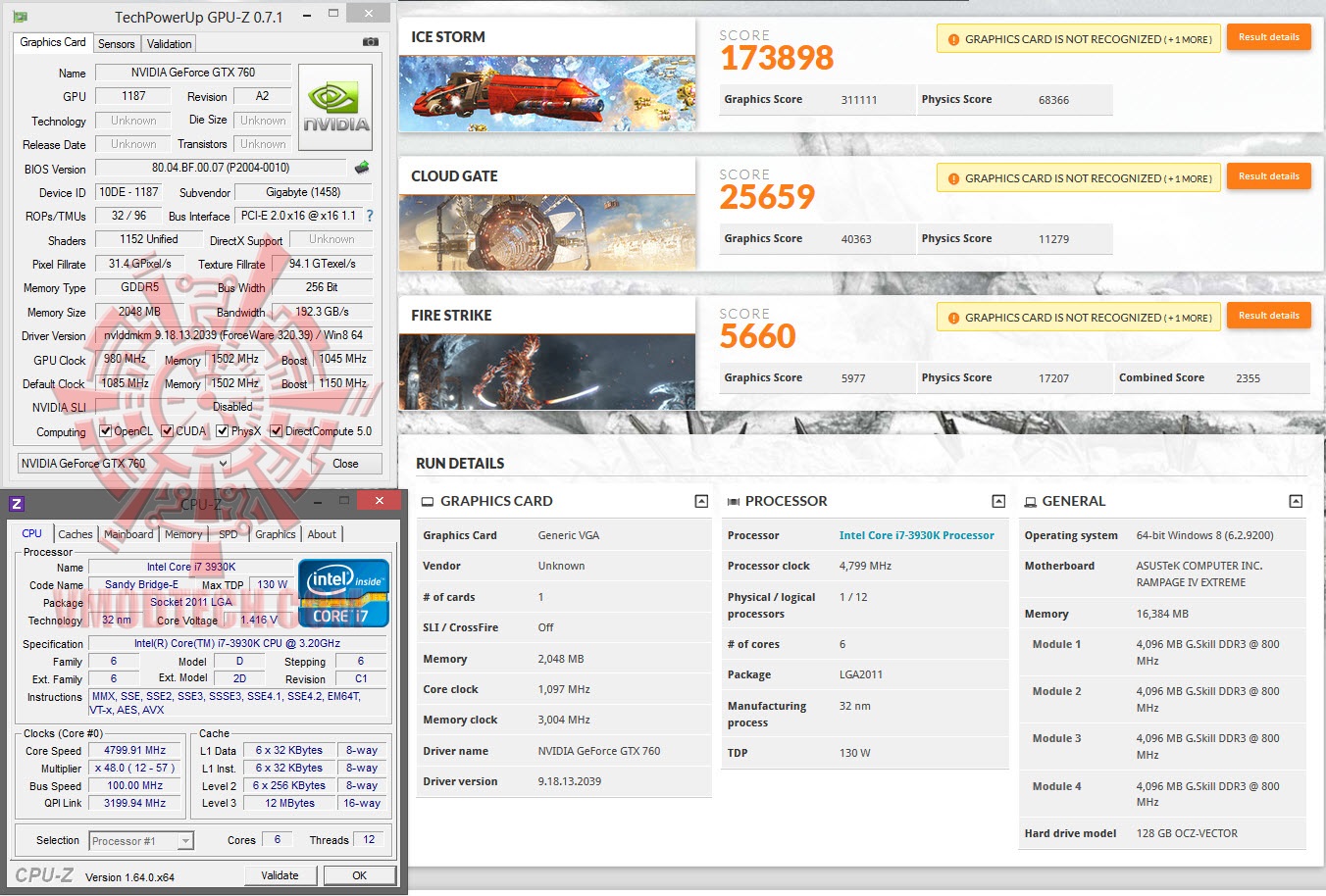
Task: Click the General section computer icon
Action: pyautogui.click(x=1030, y=501)
